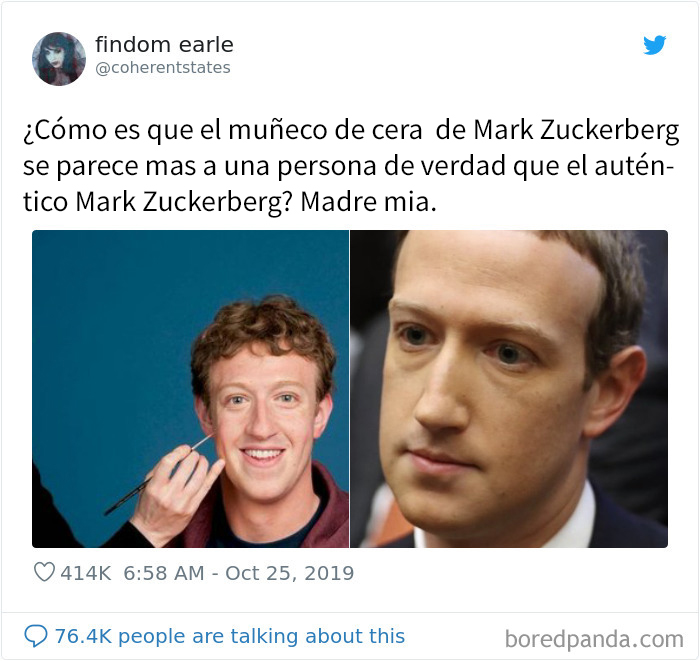The image size is (700, 661).
Task: Open the findom earle profile avatar
Action: click(x=59, y=58)
